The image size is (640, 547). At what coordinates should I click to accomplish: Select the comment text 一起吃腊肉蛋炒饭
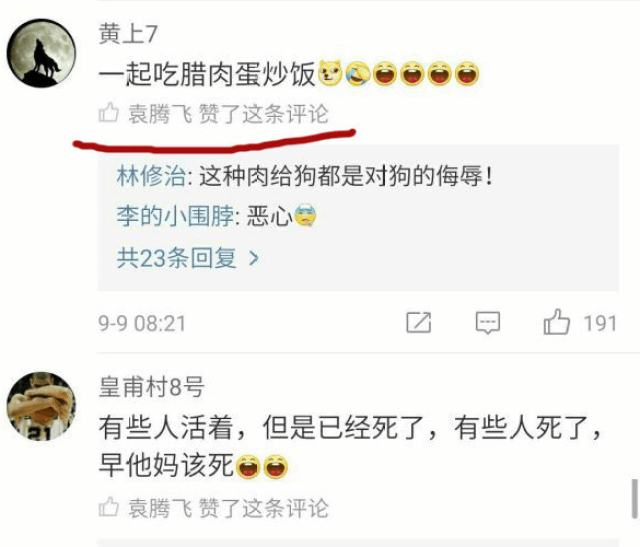pos(207,74)
